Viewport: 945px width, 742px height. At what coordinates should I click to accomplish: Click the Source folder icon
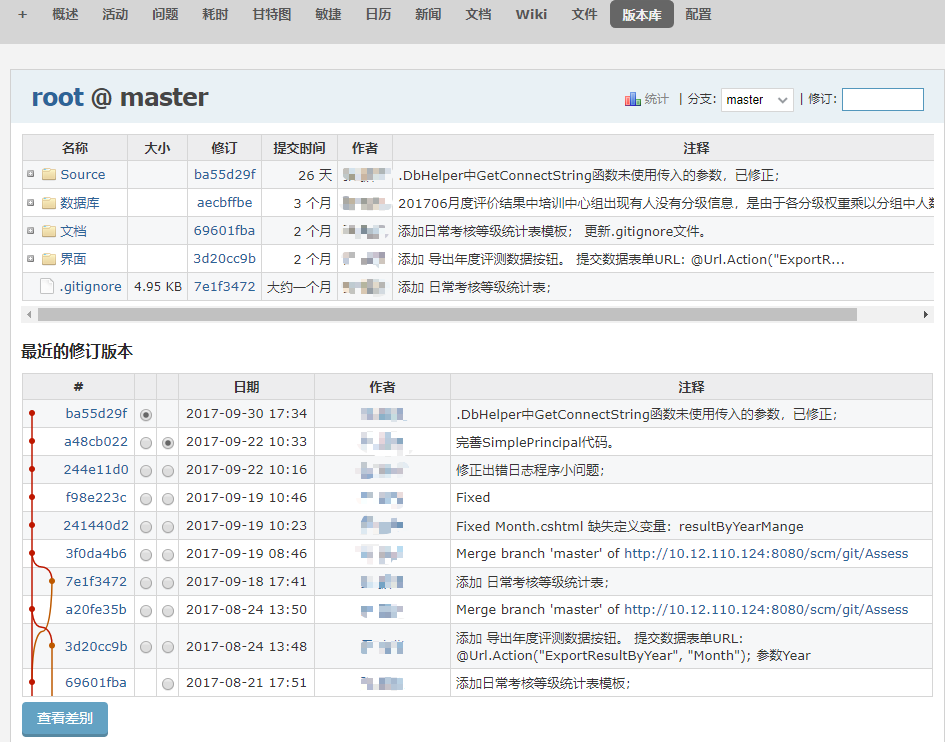(48, 175)
